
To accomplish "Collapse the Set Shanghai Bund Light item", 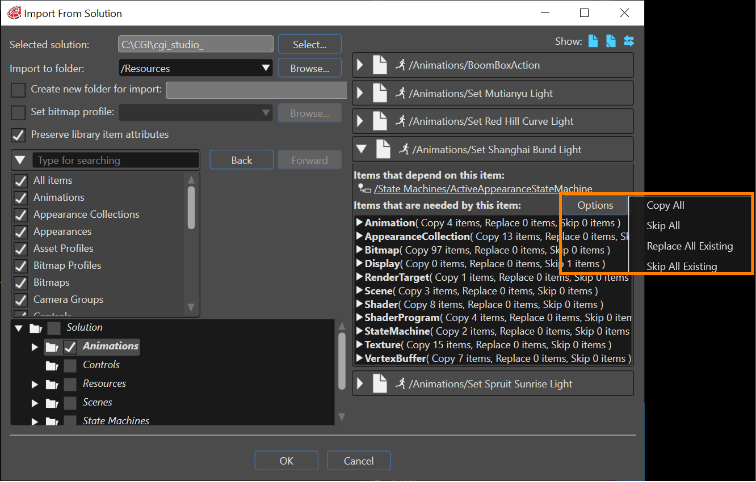I will pos(361,149).
